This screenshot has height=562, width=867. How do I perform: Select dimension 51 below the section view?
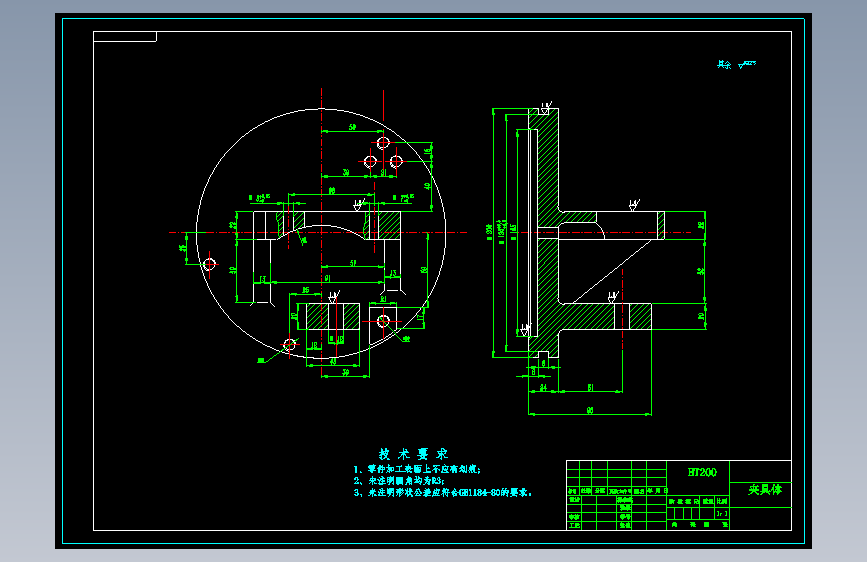click(590, 388)
